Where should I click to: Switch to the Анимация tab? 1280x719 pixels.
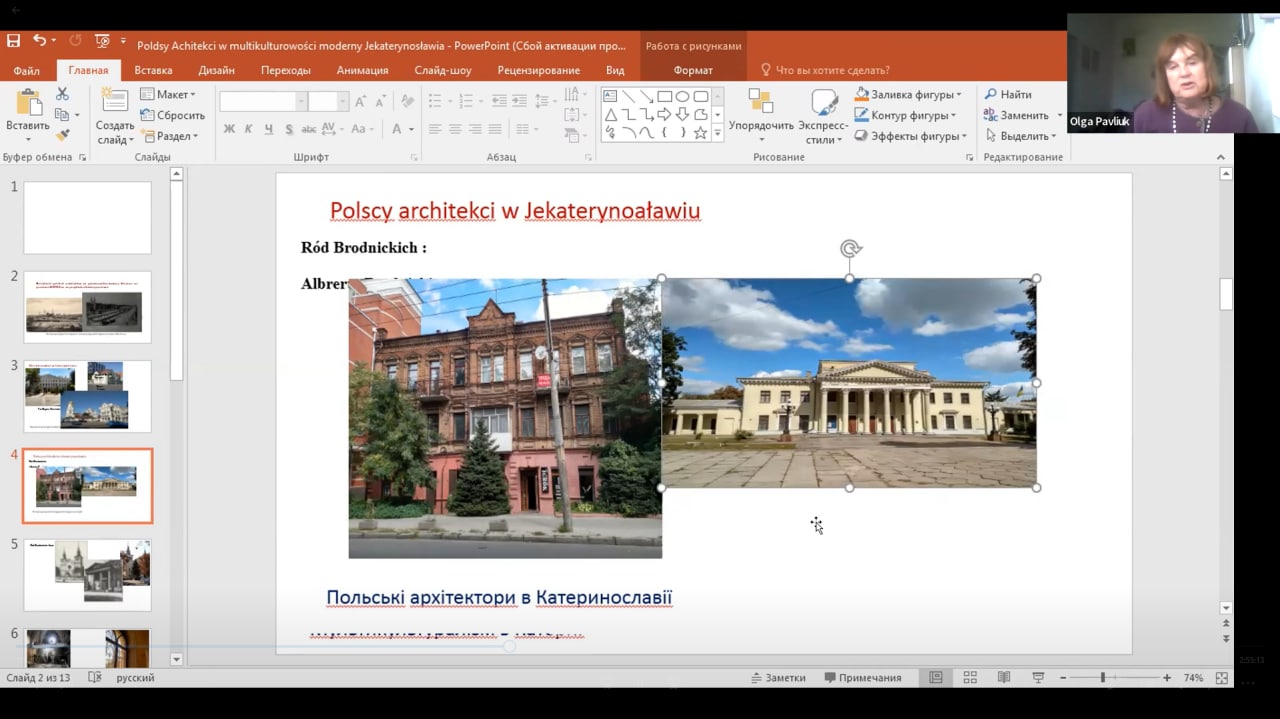pyautogui.click(x=362, y=70)
